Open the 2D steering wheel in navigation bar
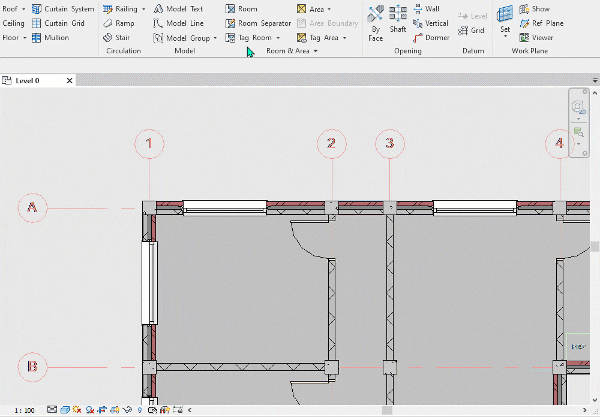The height and width of the screenshot is (417, 600). click(579, 107)
